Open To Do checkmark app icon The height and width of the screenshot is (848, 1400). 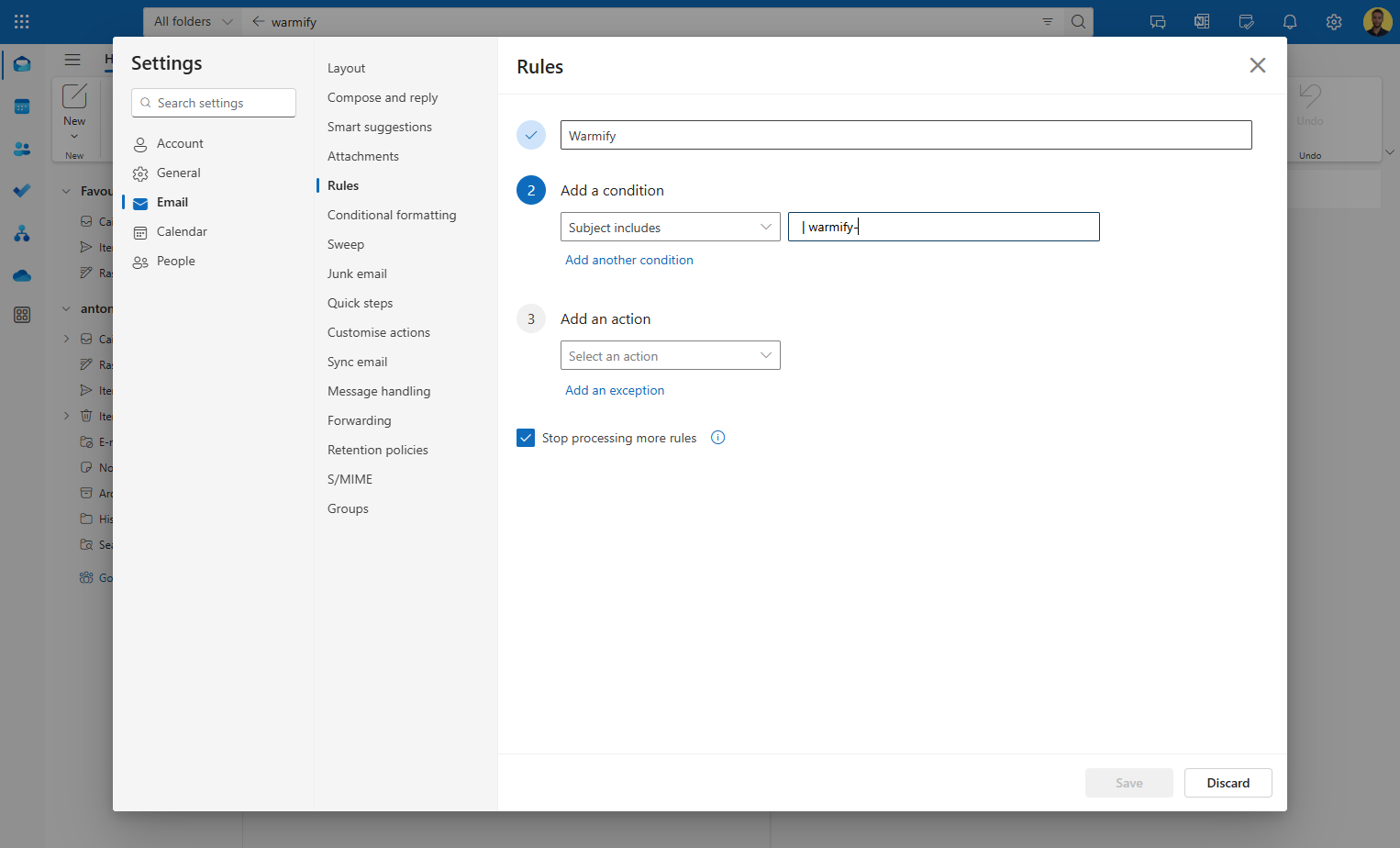tap(22, 191)
